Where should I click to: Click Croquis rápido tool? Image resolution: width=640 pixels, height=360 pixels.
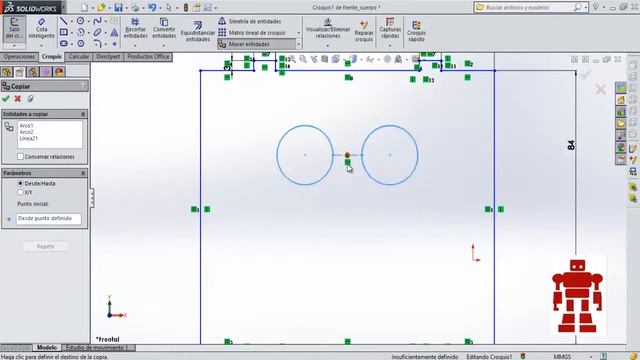point(416,31)
